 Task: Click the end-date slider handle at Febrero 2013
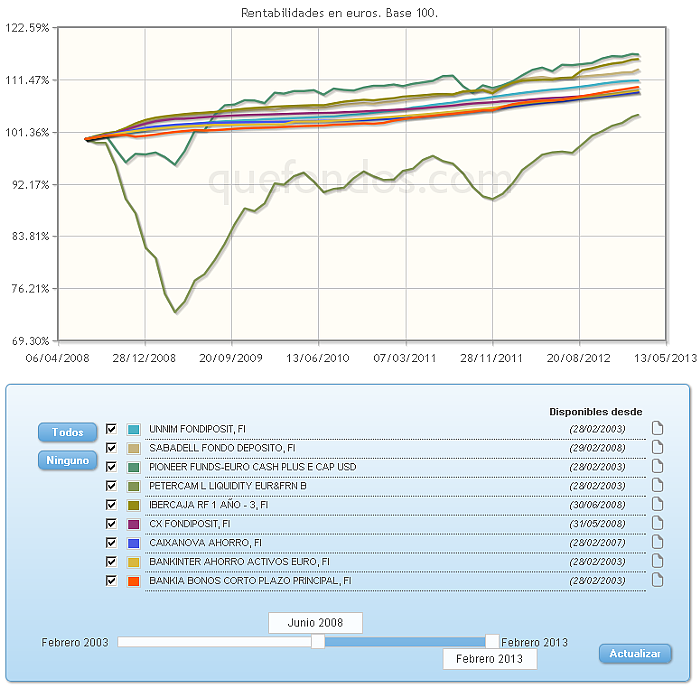click(492, 642)
